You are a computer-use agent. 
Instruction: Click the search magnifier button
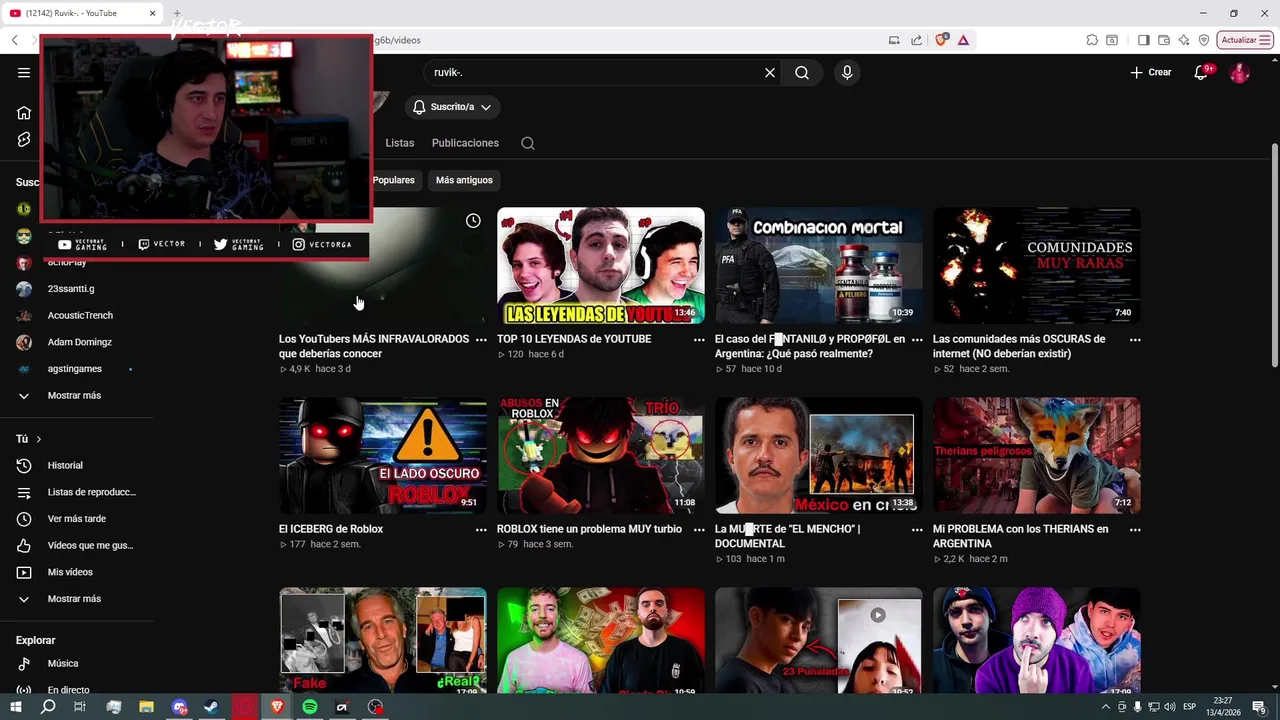click(802, 73)
